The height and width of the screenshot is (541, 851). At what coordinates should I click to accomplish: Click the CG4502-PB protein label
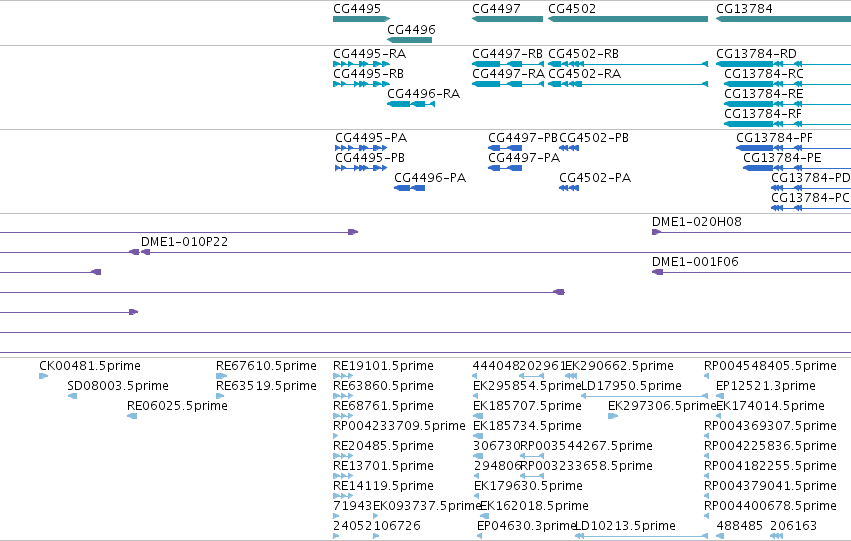click(594, 138)
